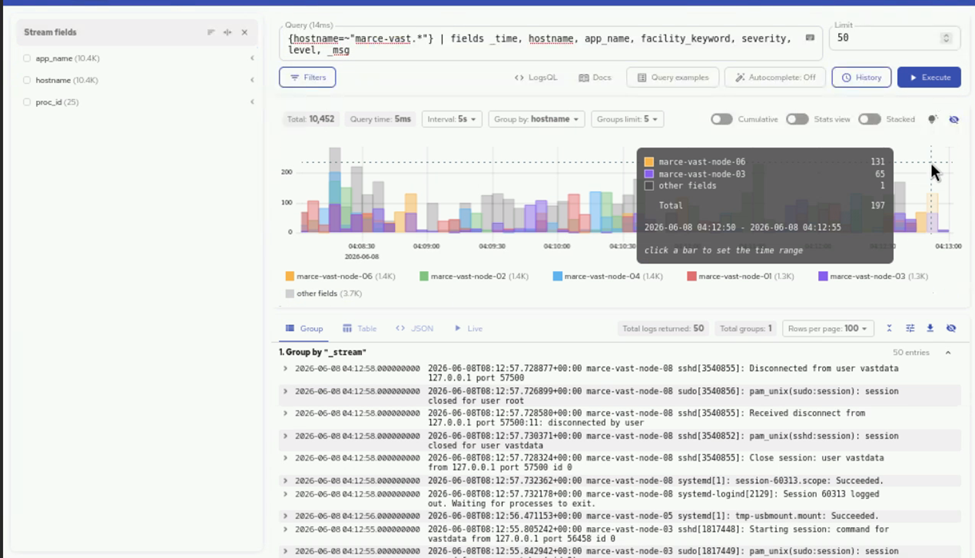Check the hostname stream field
This screenshot has width=975, height=558.
point(27,80)
